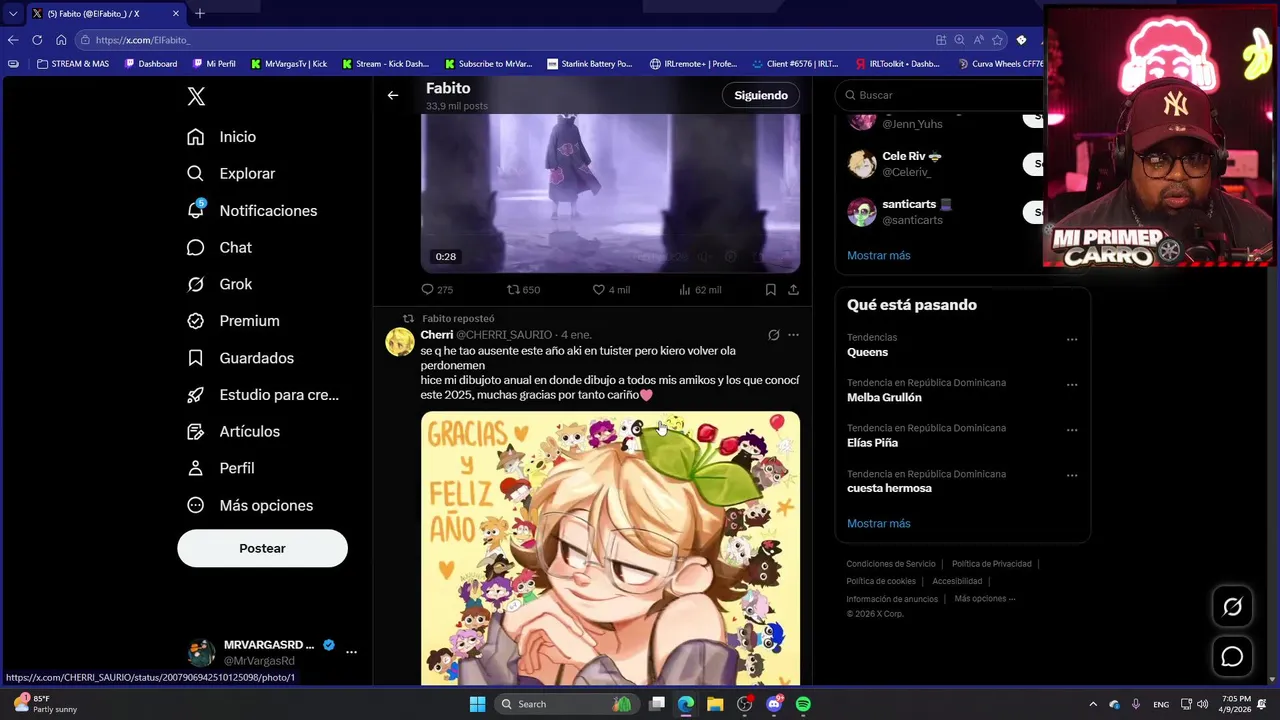1280x720 pixels.
Task: Open options for cuesta hermosa trend
Action: [1072, 475]
